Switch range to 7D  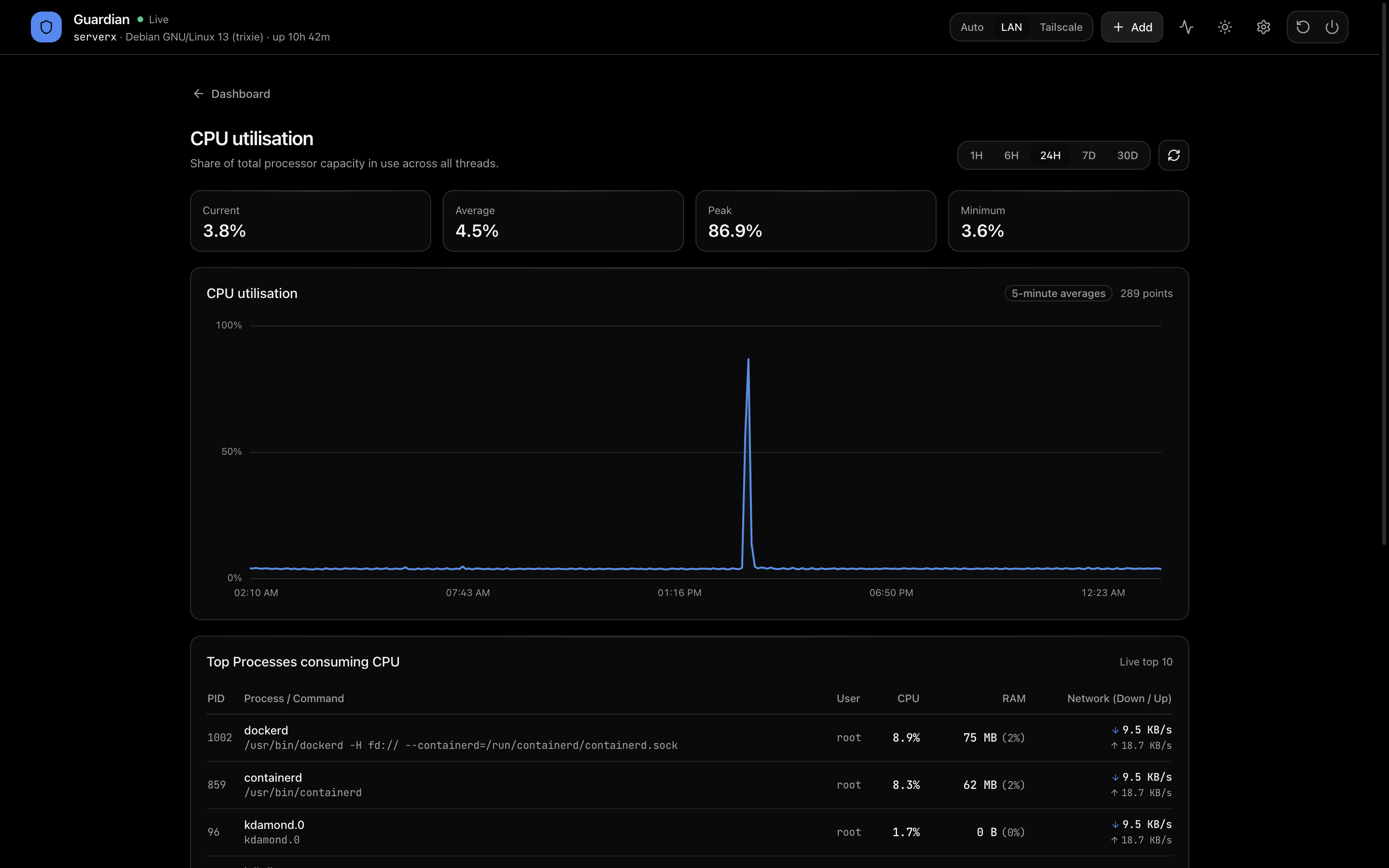coord(1089,156)
